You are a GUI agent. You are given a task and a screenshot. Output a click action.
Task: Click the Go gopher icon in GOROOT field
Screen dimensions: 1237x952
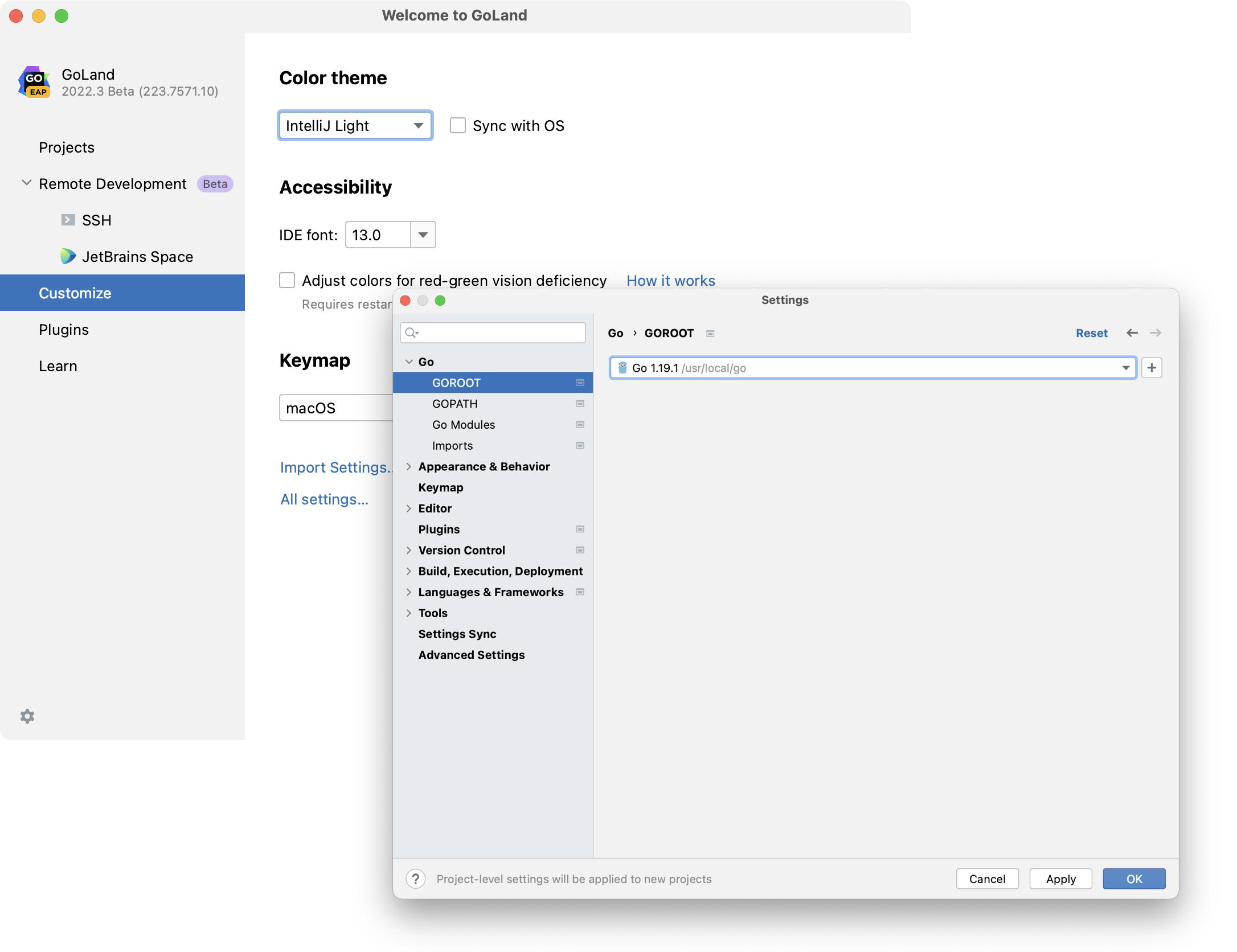point(622,368)
